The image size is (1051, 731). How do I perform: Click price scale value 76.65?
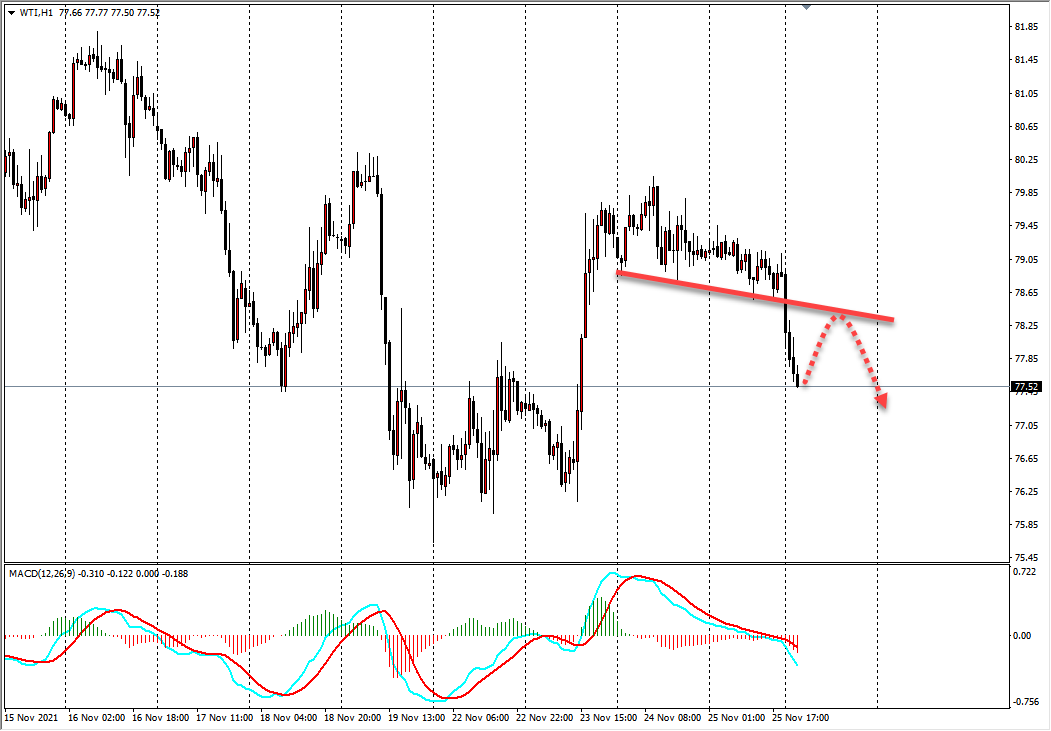click(x=1026, y=458)
